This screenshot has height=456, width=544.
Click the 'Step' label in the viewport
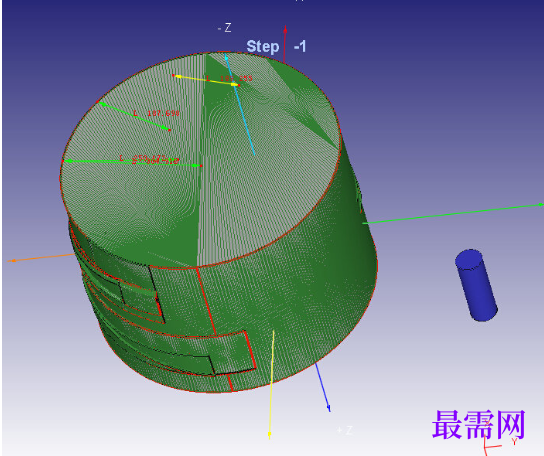[263, 47]
